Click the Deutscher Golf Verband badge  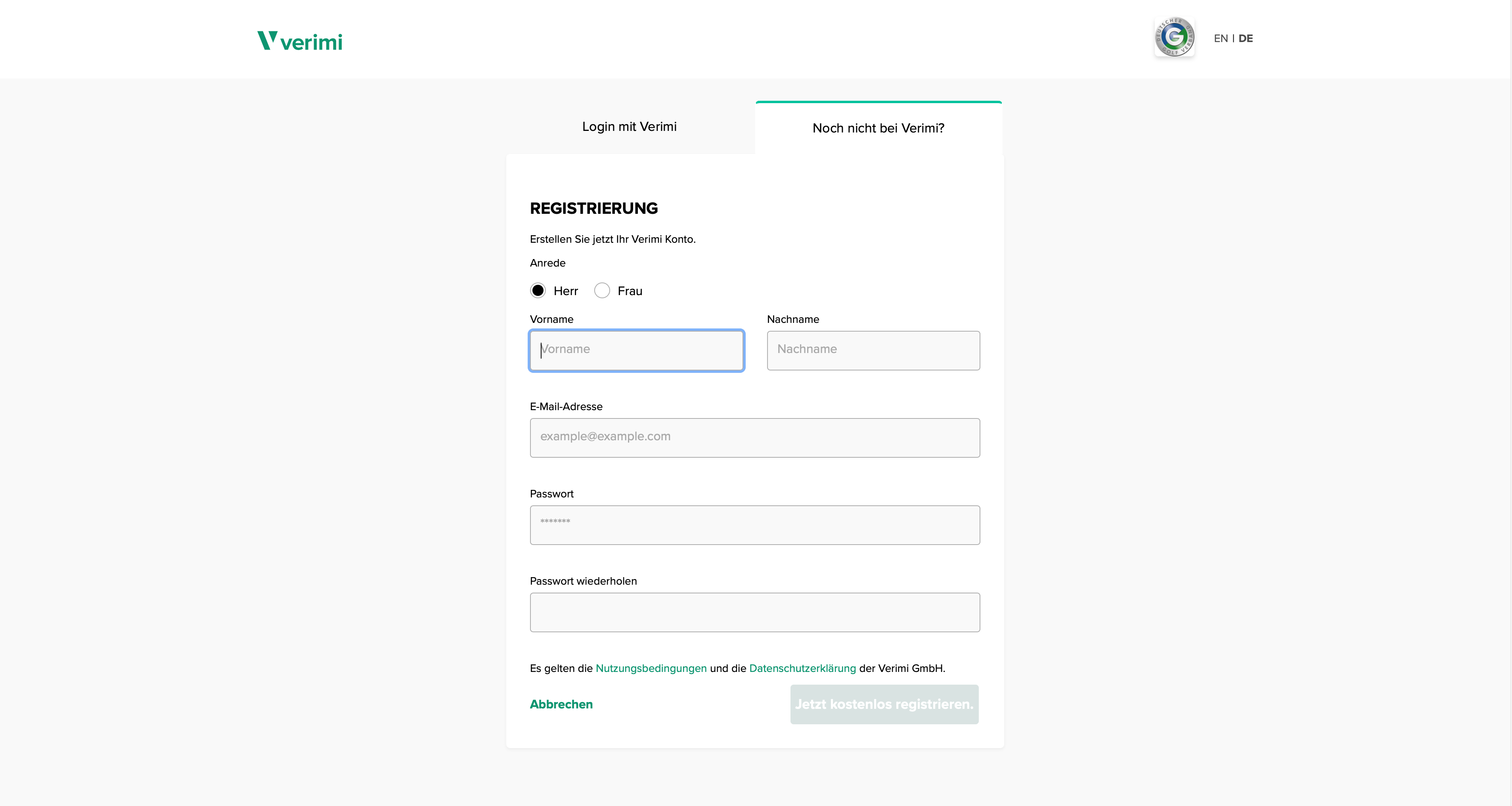[x=1174, y=37]
